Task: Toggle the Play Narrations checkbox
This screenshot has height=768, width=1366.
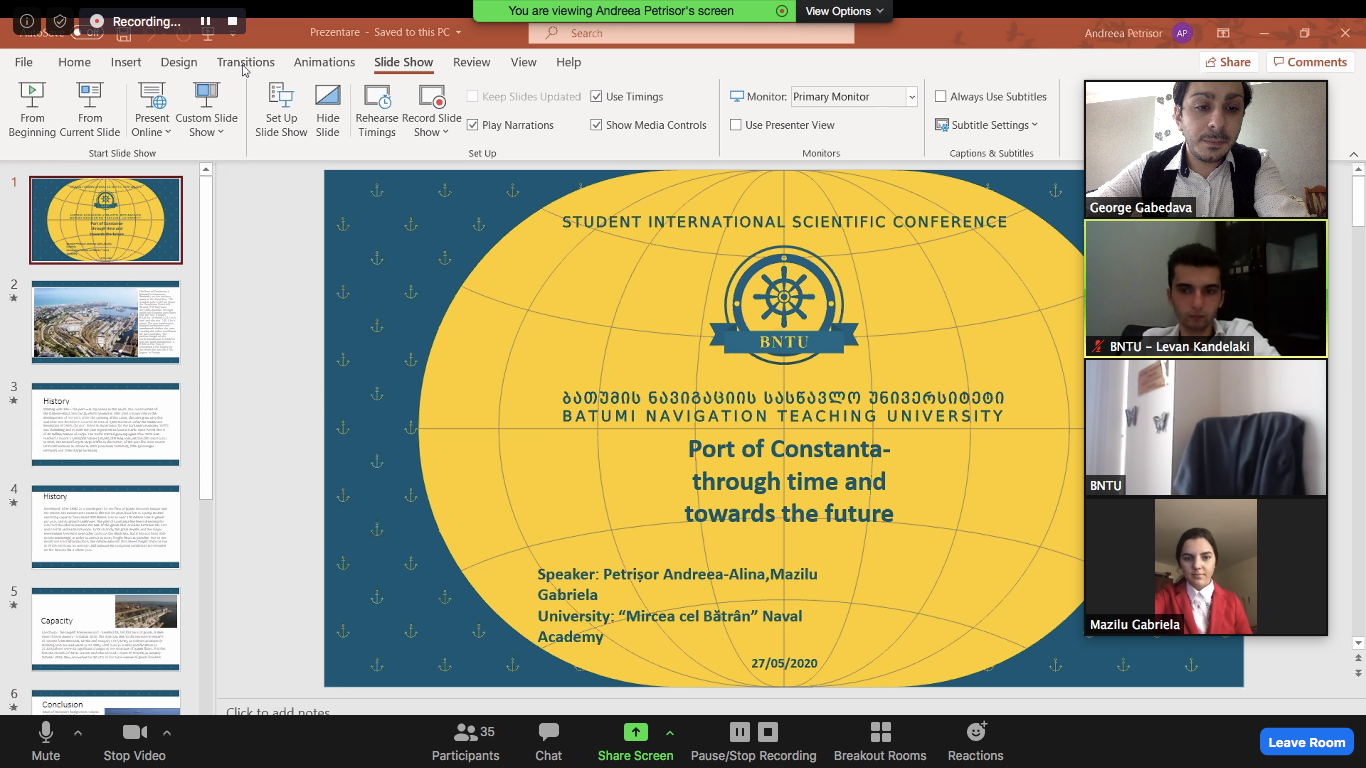Action: (473, 125)
